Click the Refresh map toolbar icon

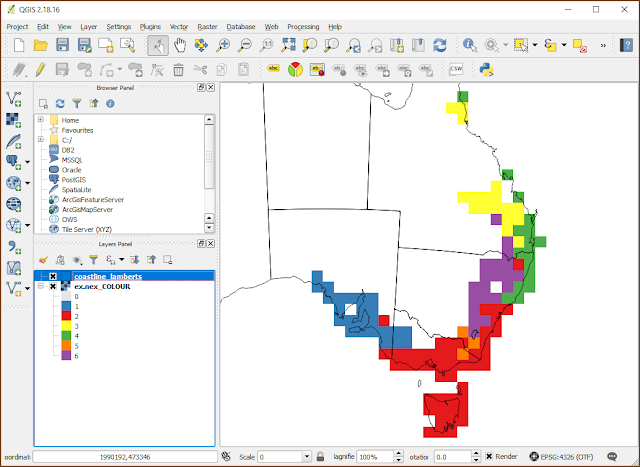tap(440, 45)
